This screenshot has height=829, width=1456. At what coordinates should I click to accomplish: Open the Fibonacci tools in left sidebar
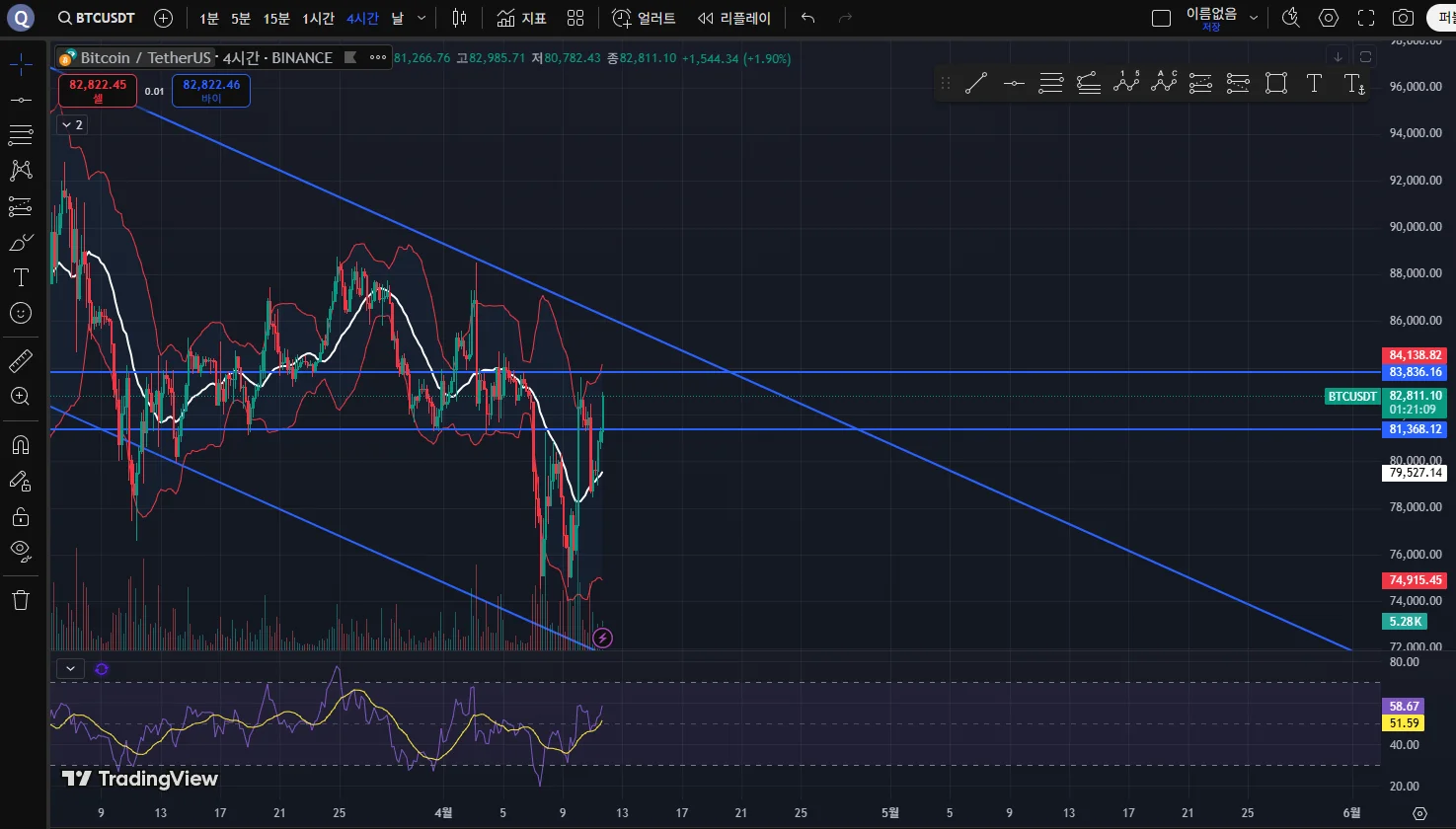pyautogui.click(x=21, y=135)
